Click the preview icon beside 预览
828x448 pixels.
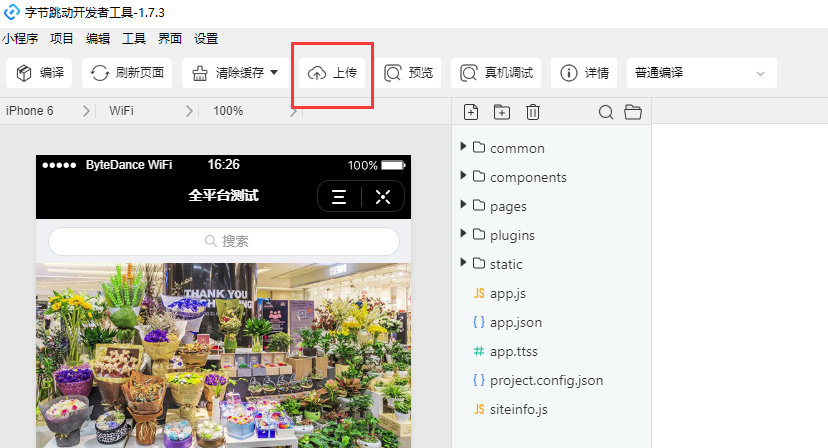tap(392, 73)
